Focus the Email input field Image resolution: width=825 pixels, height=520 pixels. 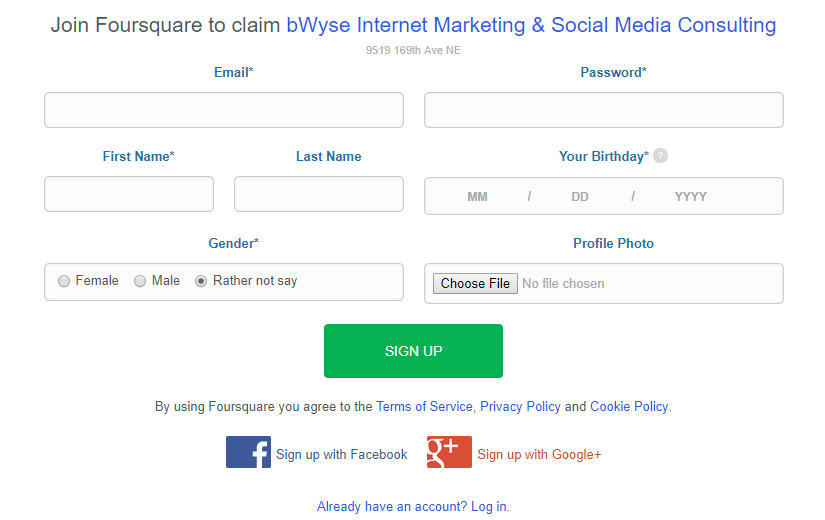pyautogui.click(x=224, y=110)
